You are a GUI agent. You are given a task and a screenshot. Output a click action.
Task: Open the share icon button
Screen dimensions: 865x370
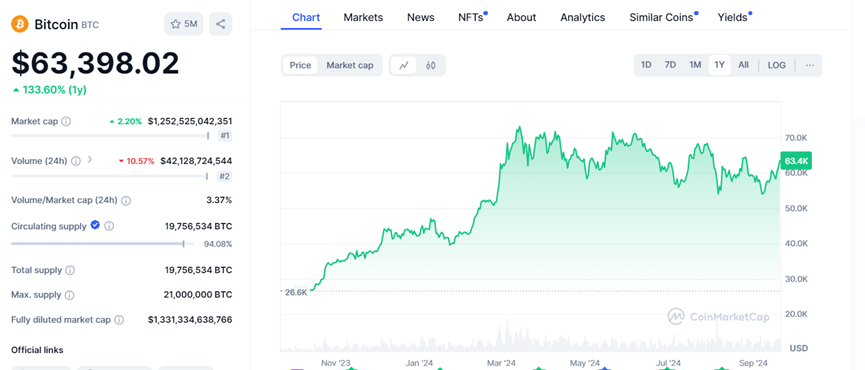[x=221, y=24]
